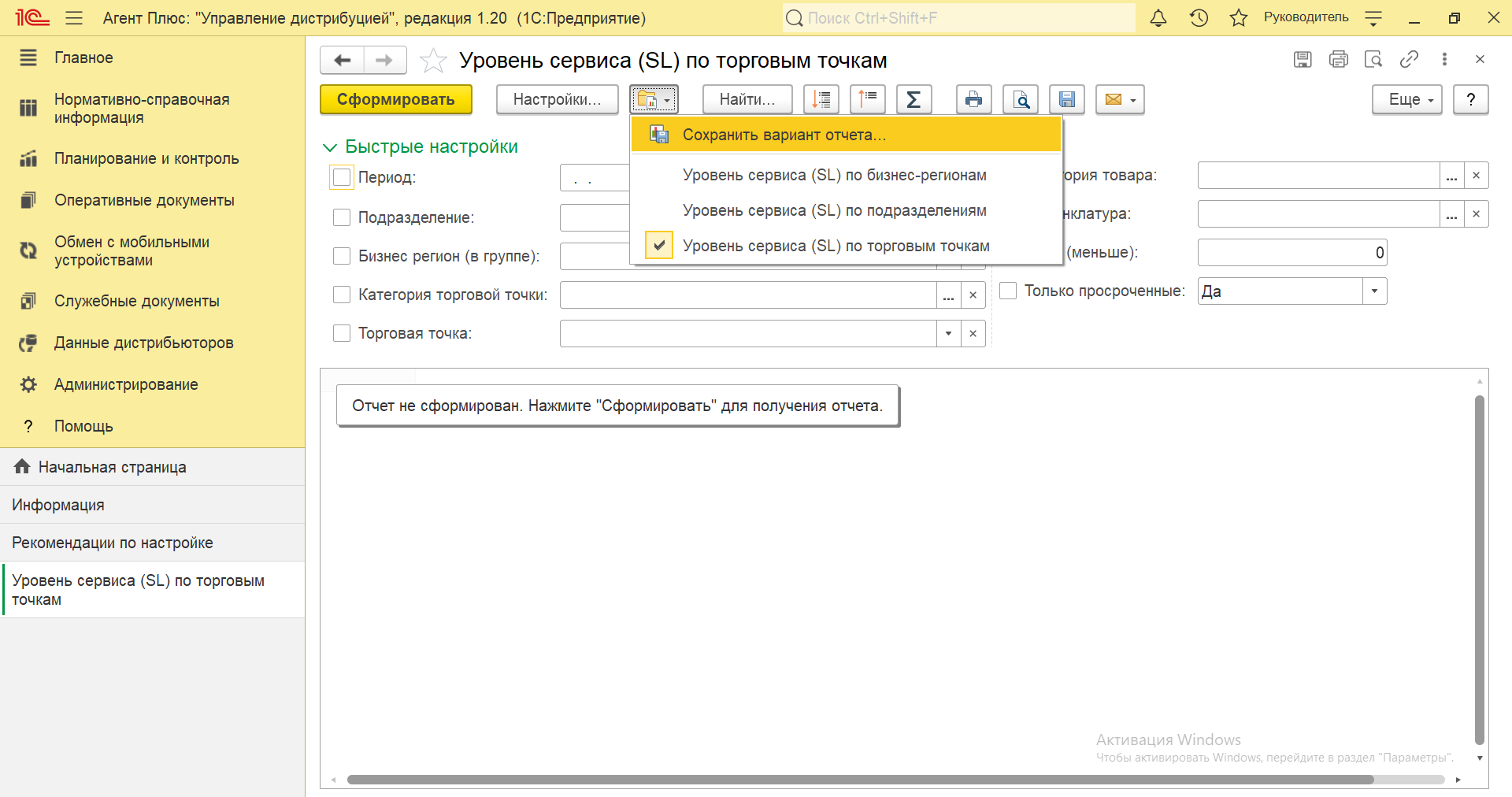Open the 1C main menu hamburger icon
1512x797 pixels.
(74, 17)
